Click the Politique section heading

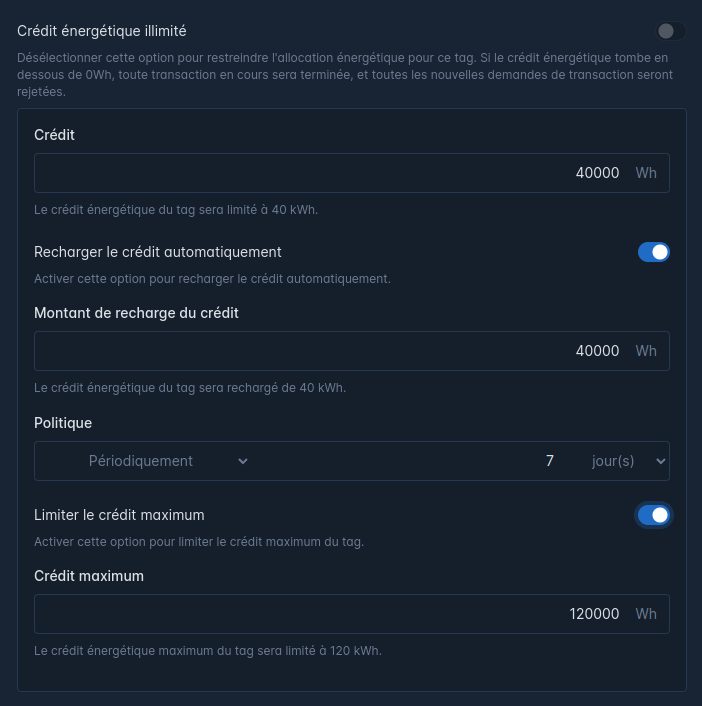[x=63, y=423]
